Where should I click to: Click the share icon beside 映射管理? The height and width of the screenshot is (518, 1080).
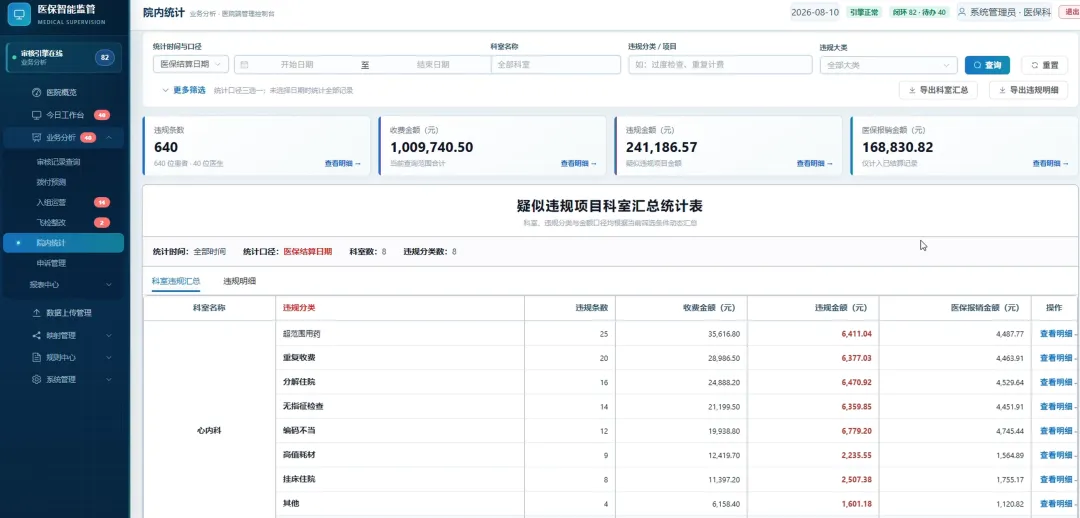37,335
